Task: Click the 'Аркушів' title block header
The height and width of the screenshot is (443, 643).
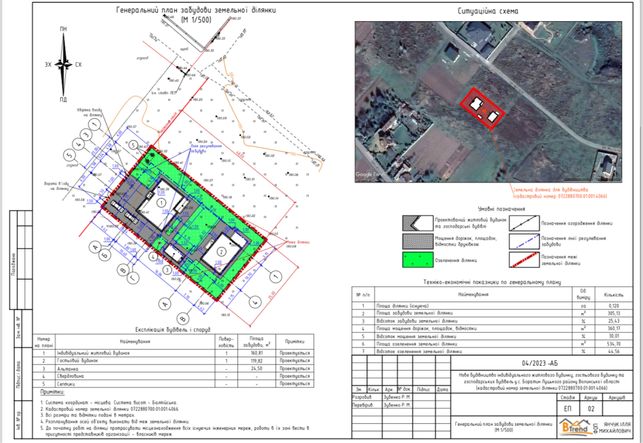Action: 617,397
